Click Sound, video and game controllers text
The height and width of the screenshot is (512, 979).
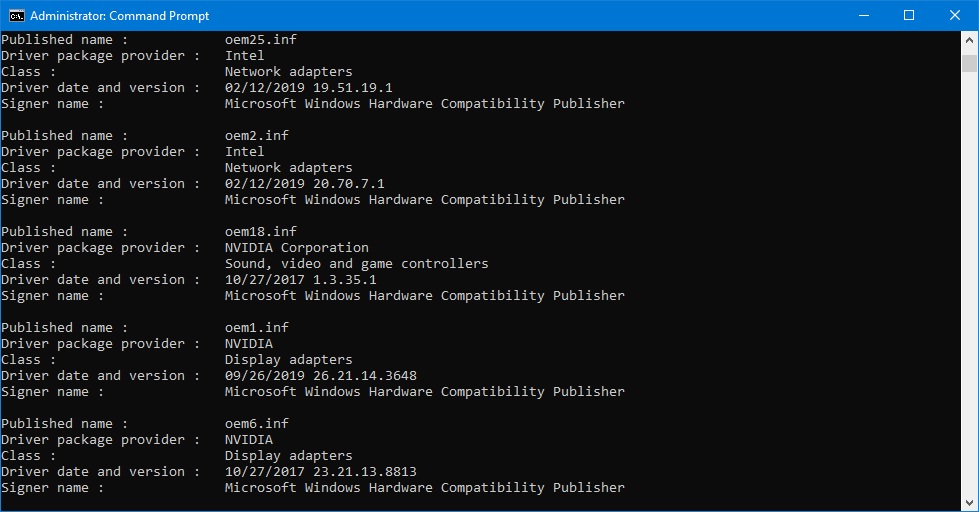point(357,264)
